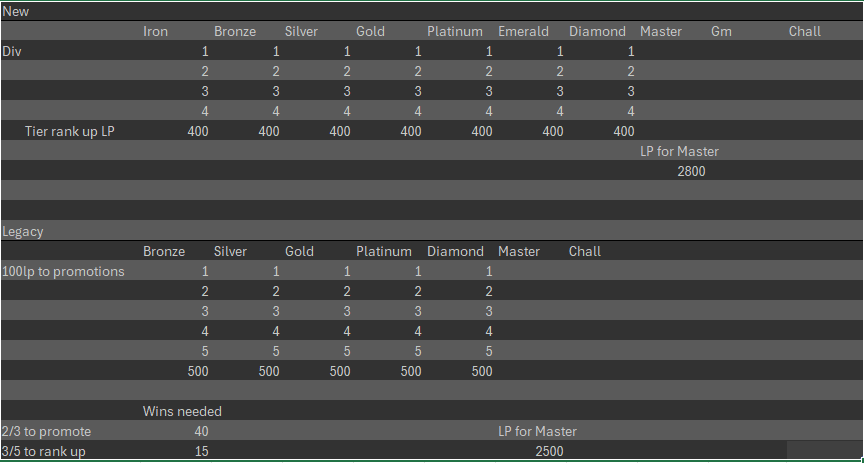864x463 pixels.
Task: Select the Gold header in New table
Action: (x=370, y=31)
